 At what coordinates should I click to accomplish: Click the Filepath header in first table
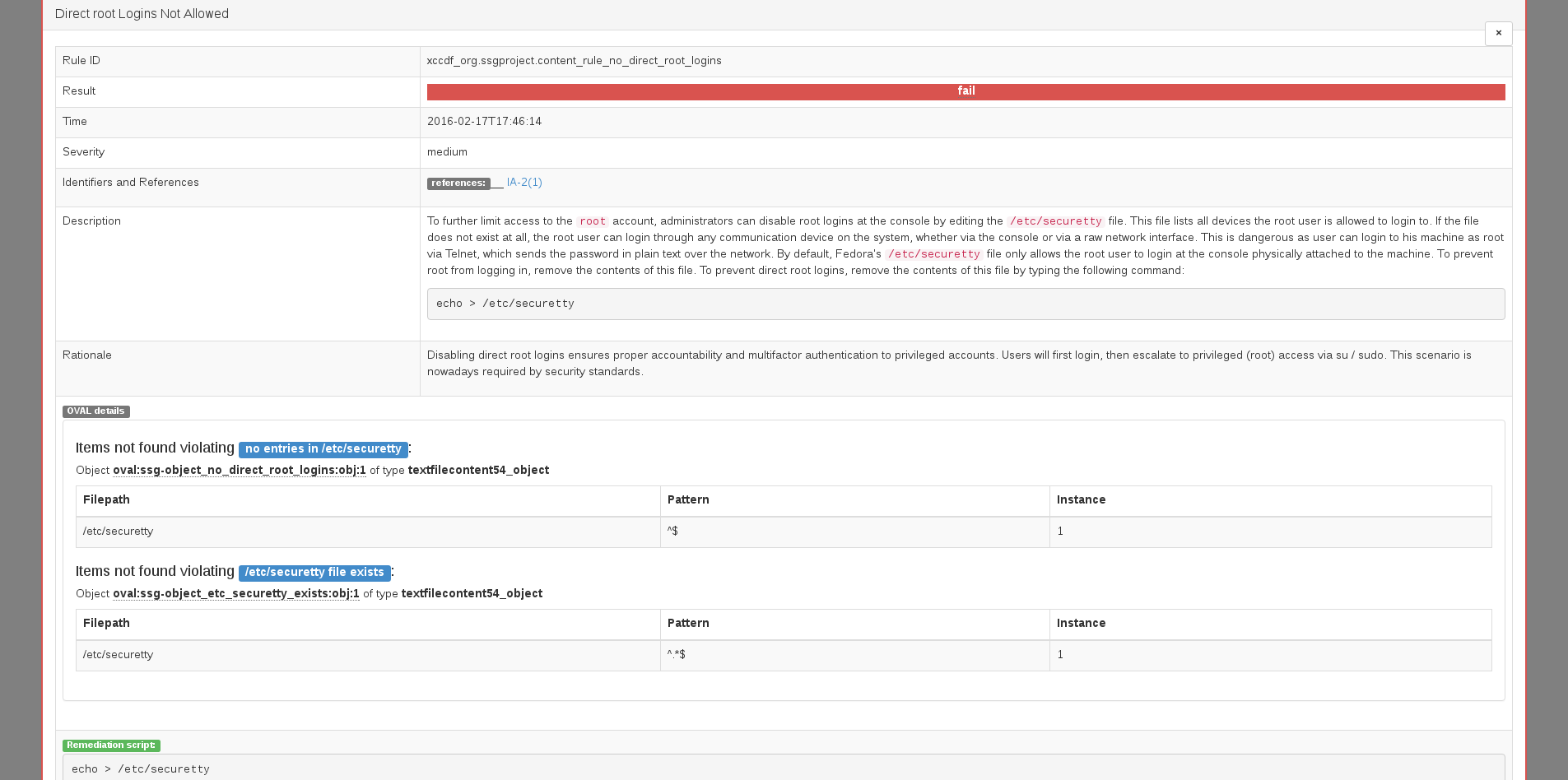pos(106,500)
